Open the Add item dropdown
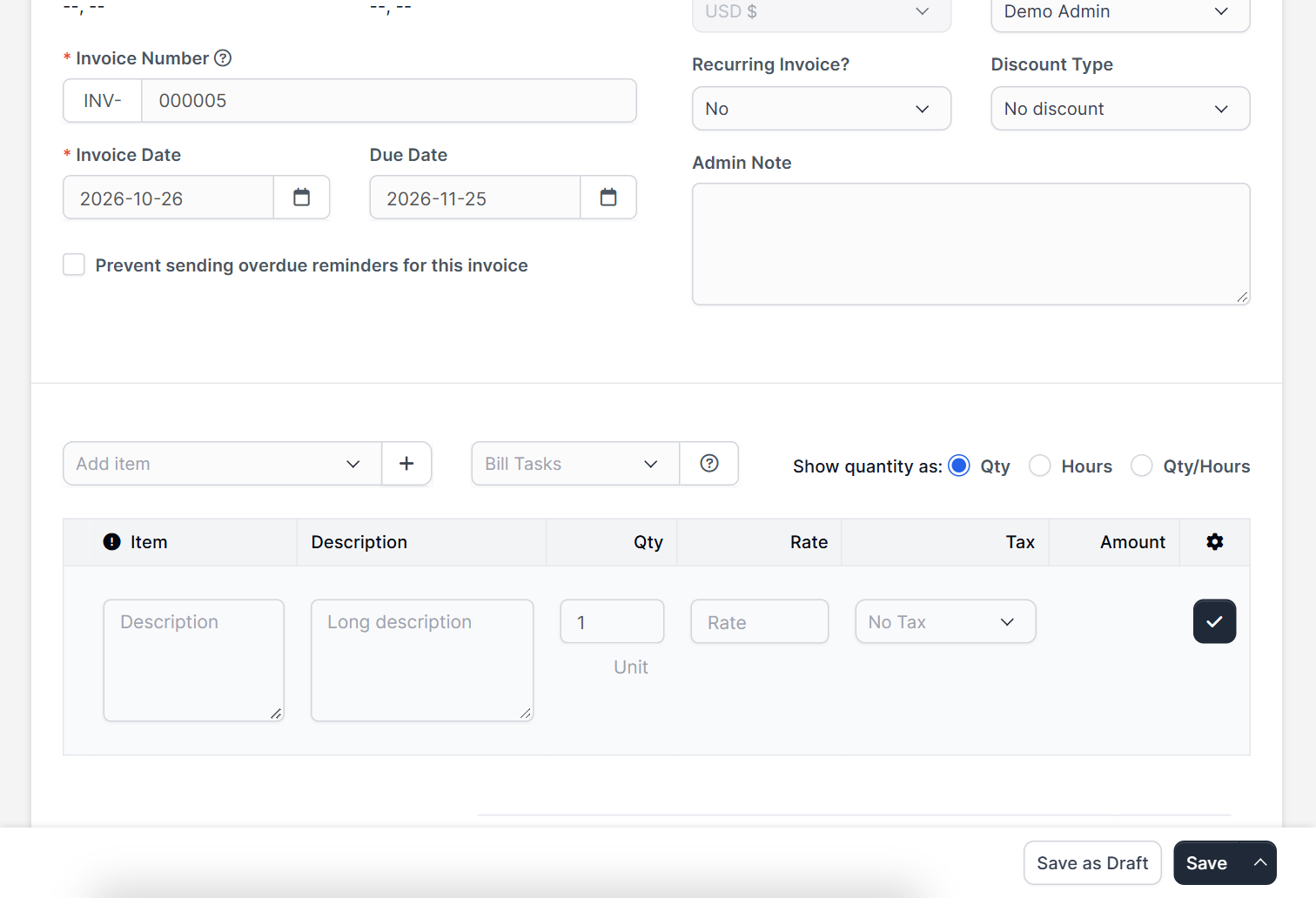 click(x=222, y=464)
